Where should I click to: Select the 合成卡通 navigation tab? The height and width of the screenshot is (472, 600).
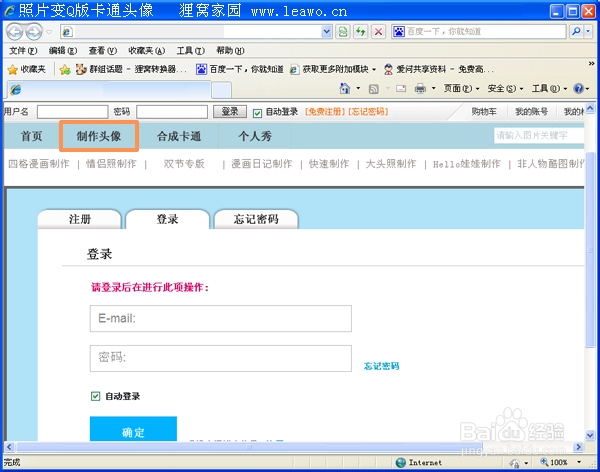coord(179,136)
